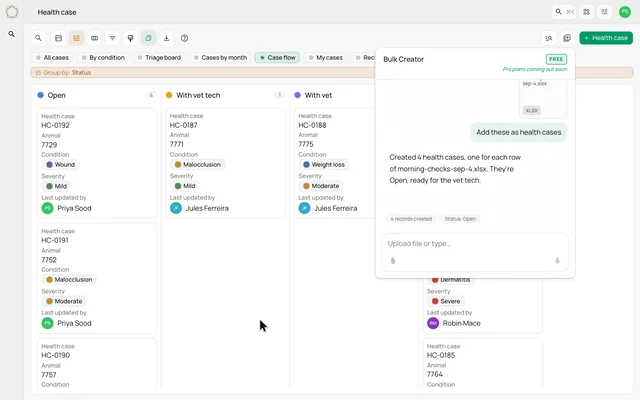Open the layout view toolbar icon

coord(58,38)
